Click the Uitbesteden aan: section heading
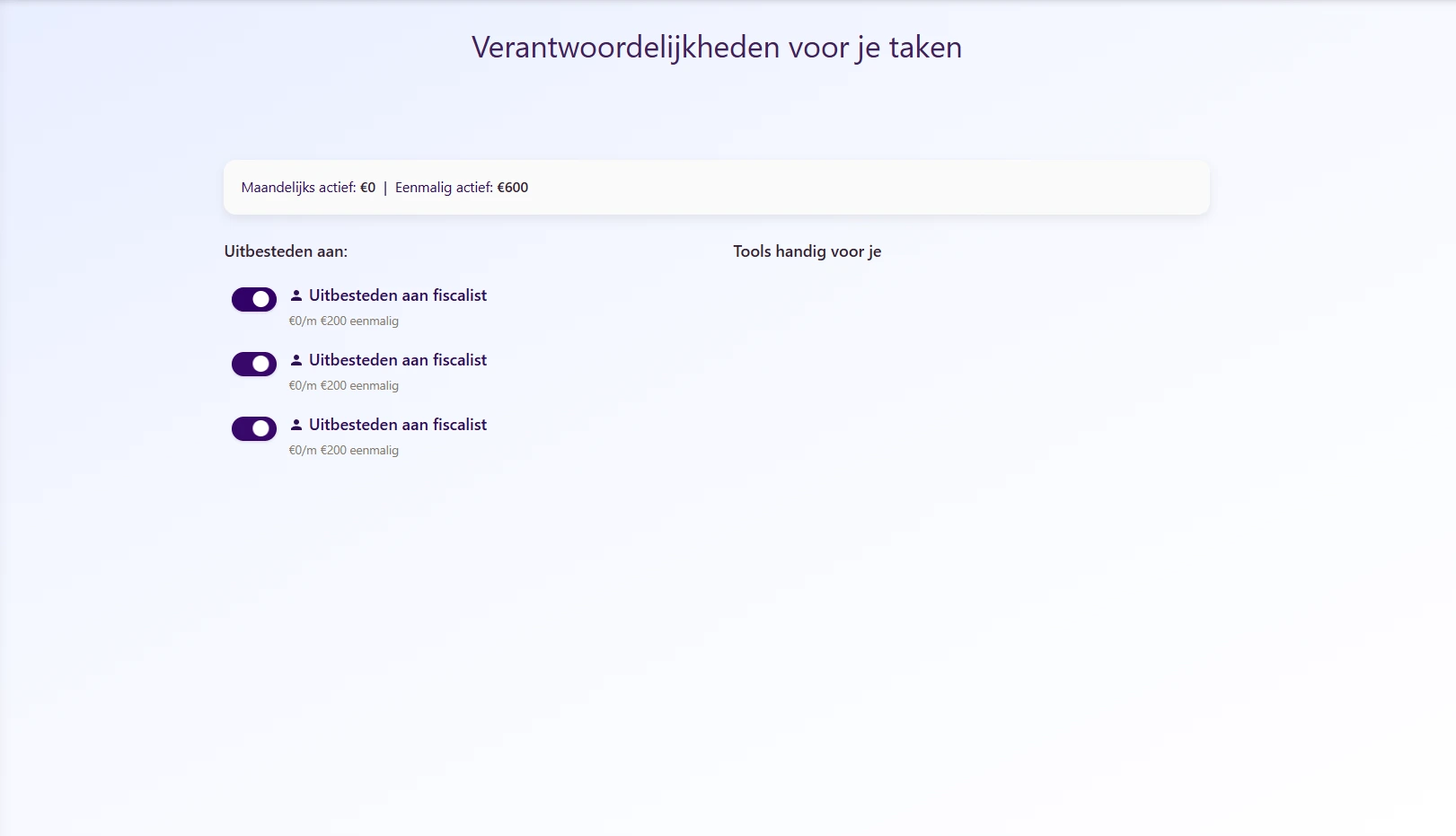 286,251
